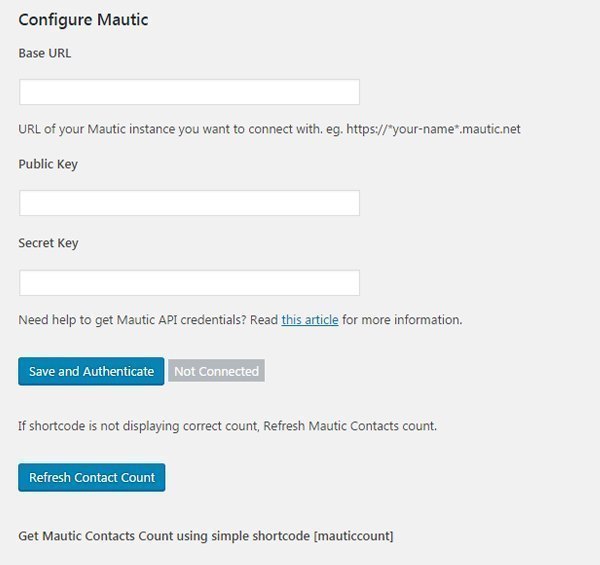
Task: Click the Public Key field label
Action: coord(48,164)
